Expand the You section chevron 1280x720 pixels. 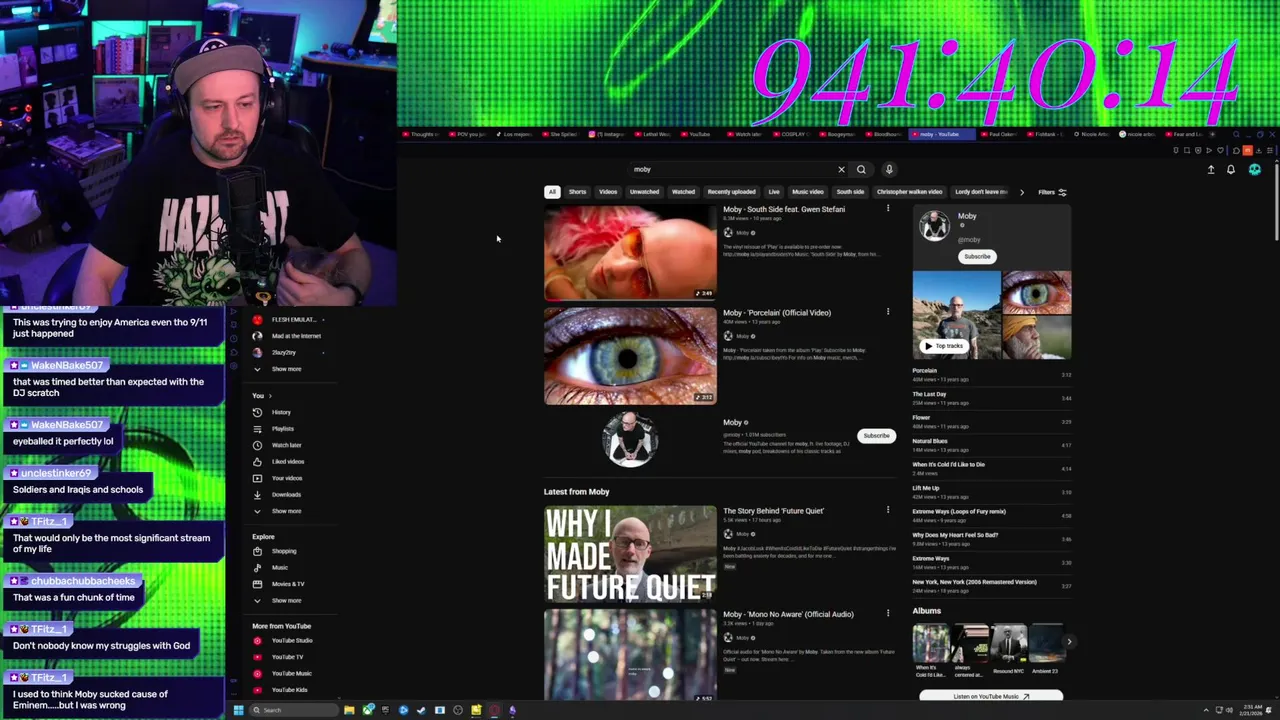[269, 396]
